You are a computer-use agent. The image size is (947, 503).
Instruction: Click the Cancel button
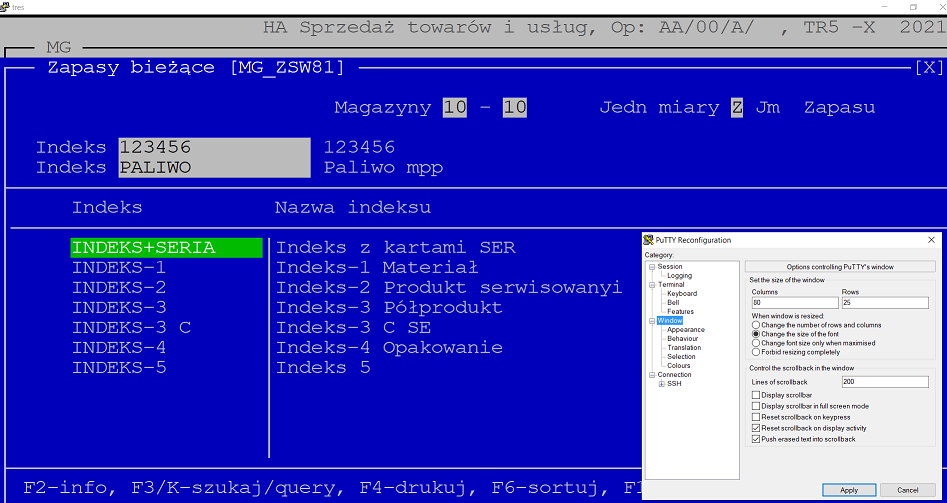click(908, 490)
